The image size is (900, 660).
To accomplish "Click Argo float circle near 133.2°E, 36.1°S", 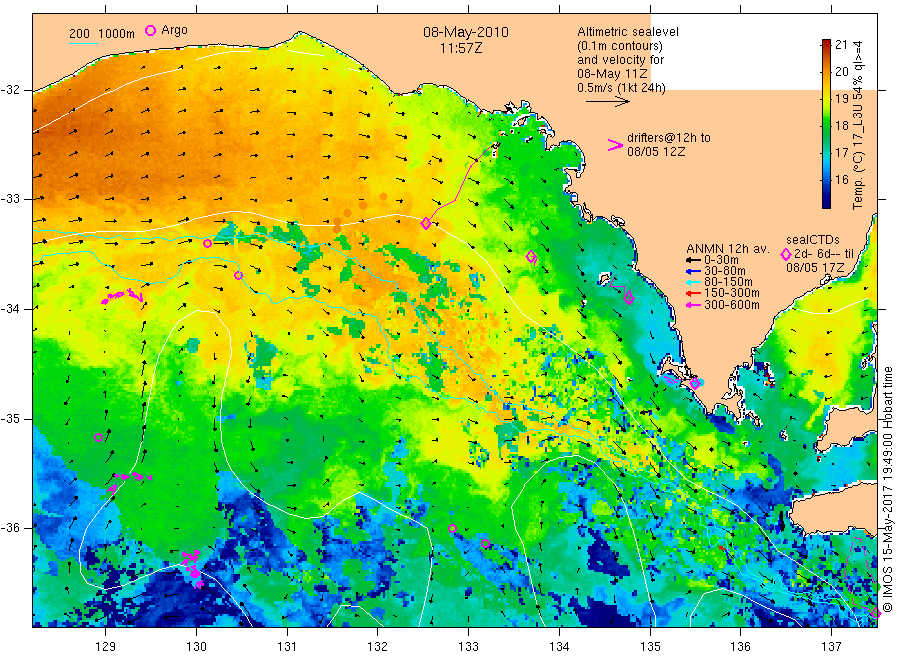I will 485,543.
